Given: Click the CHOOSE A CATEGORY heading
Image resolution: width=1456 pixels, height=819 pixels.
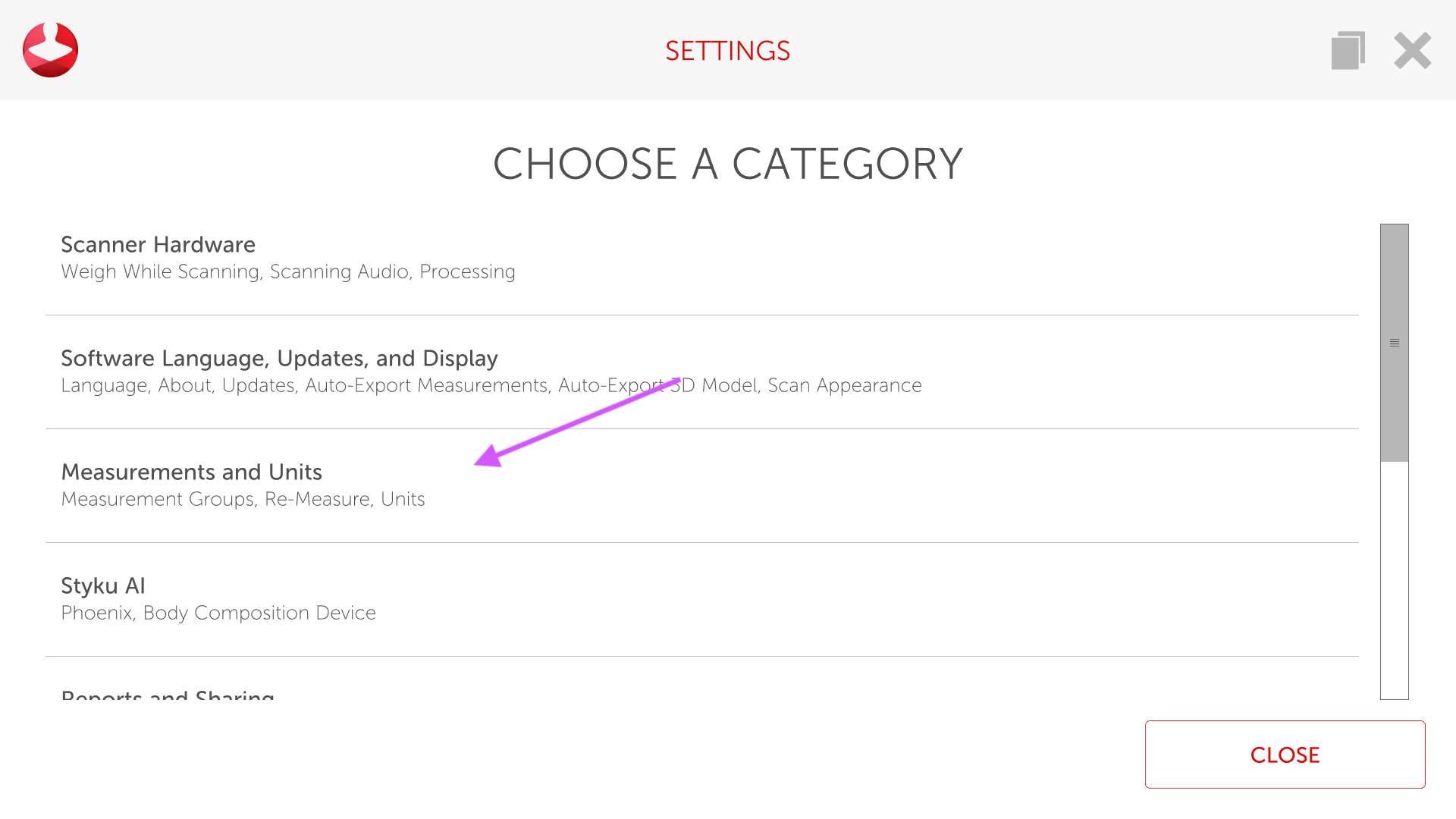Looking at the screenshot, I should (x=727, y=164).
